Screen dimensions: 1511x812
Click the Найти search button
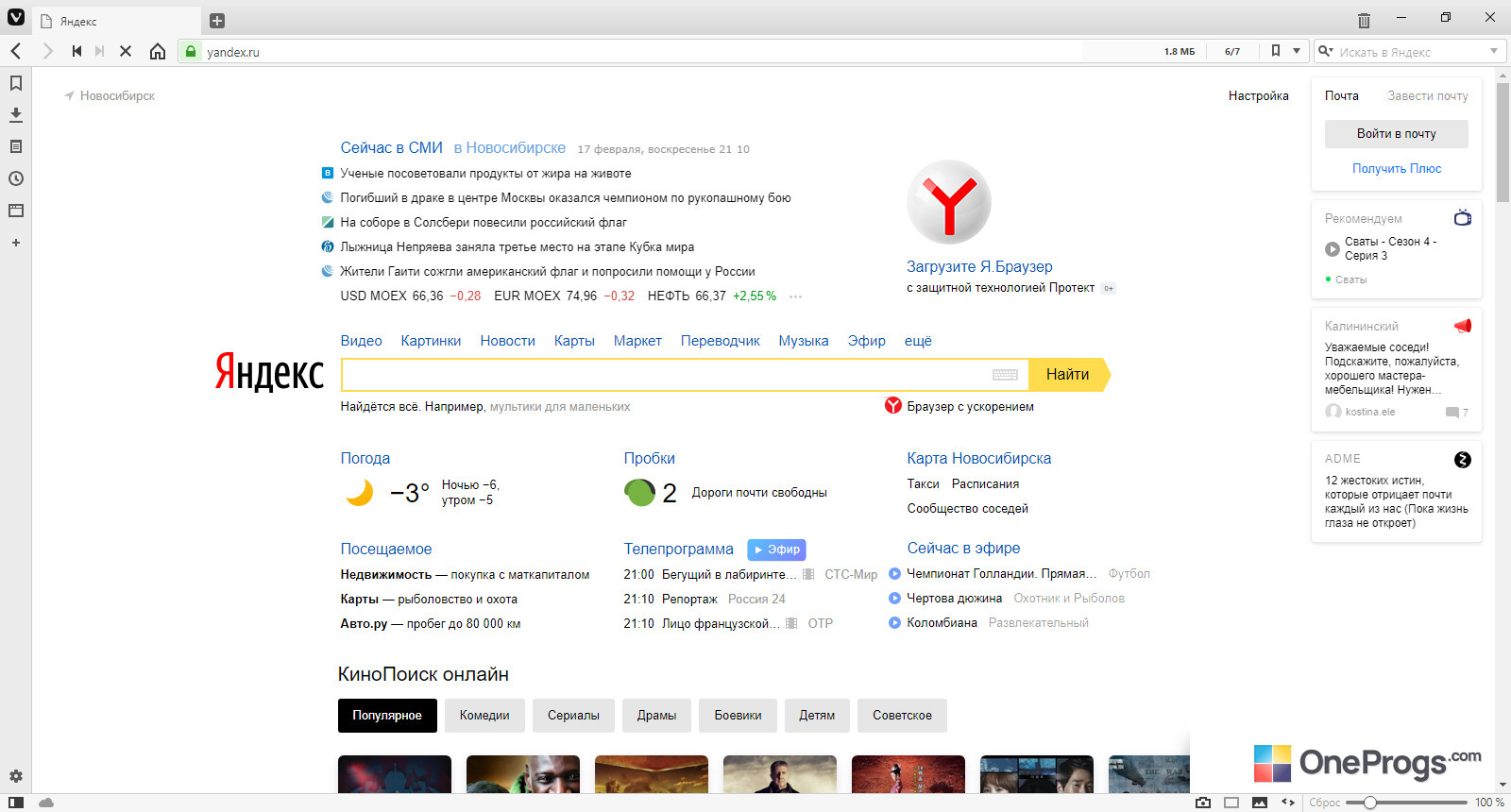(x=1068, y=375)
